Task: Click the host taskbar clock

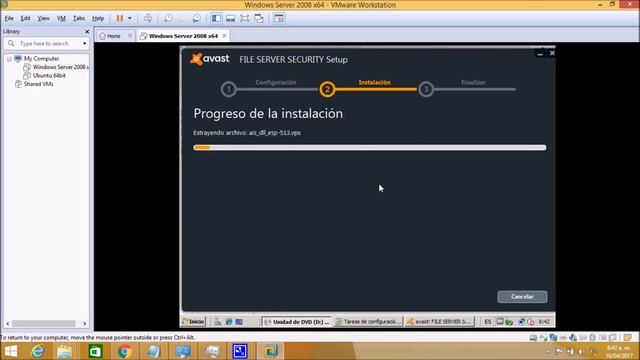Action: point(618,351)
